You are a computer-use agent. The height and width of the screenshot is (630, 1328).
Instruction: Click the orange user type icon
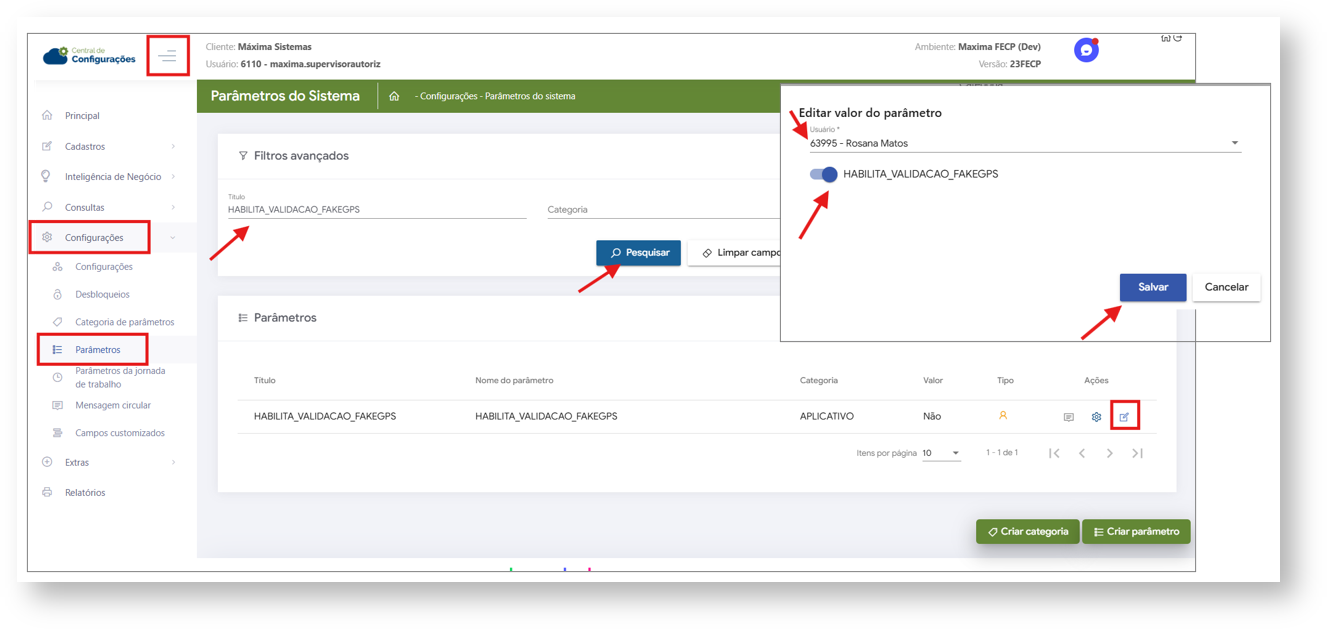pyautogui.click(x=1003, y=416)
